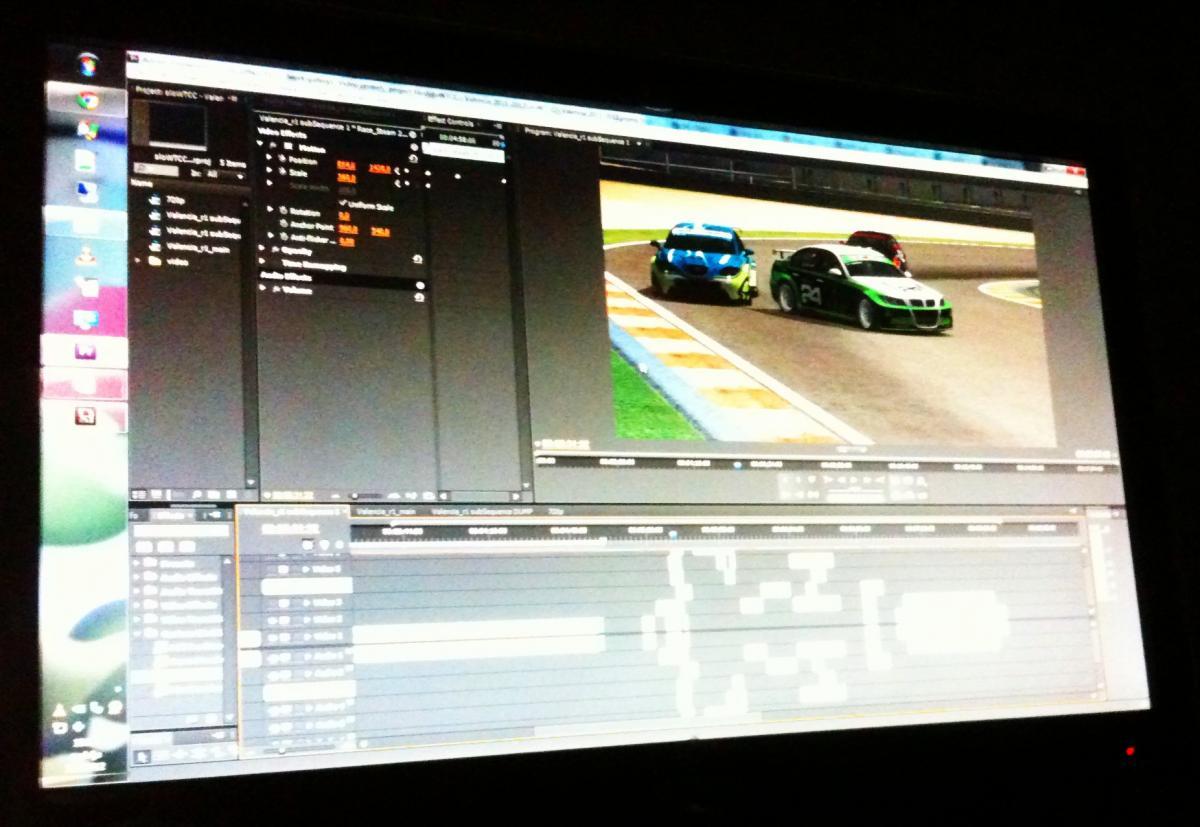
Task: Expand the Video Effects folder
Action: point(138,605)
